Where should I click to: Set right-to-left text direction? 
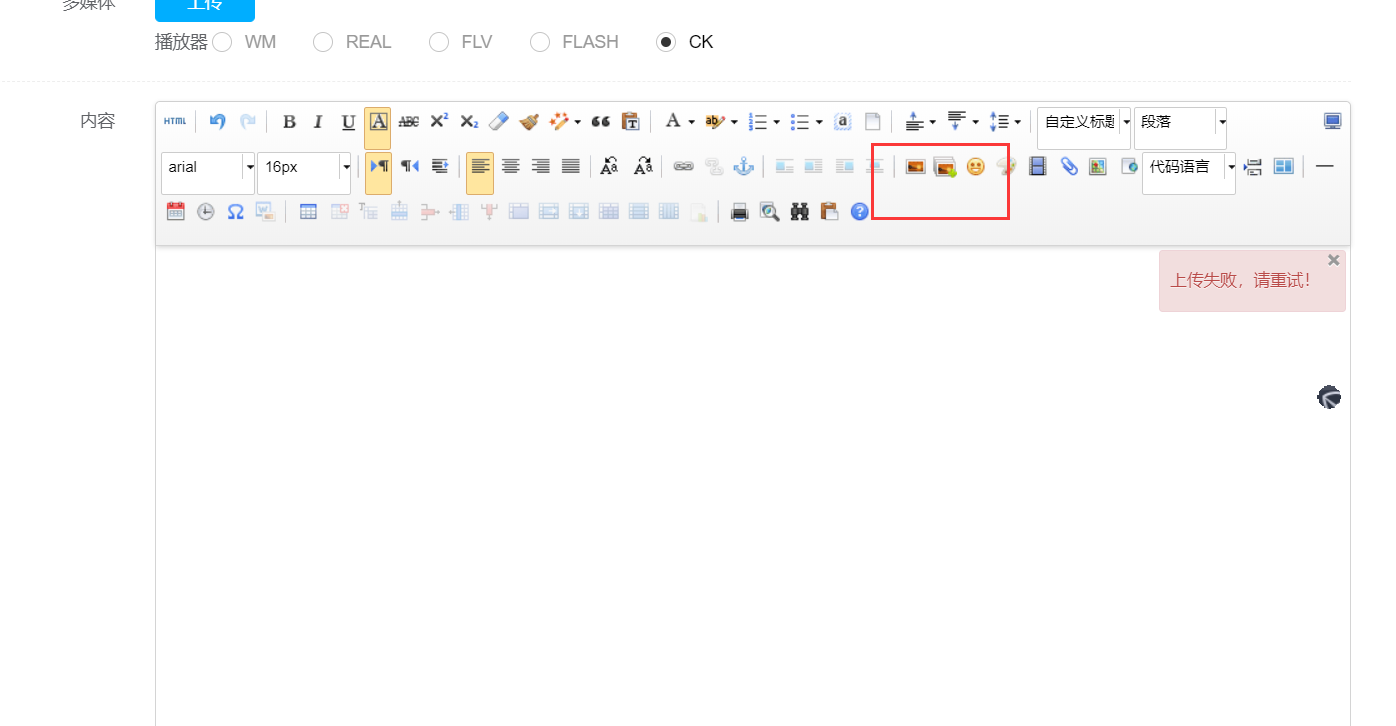[x=410, y=167]
